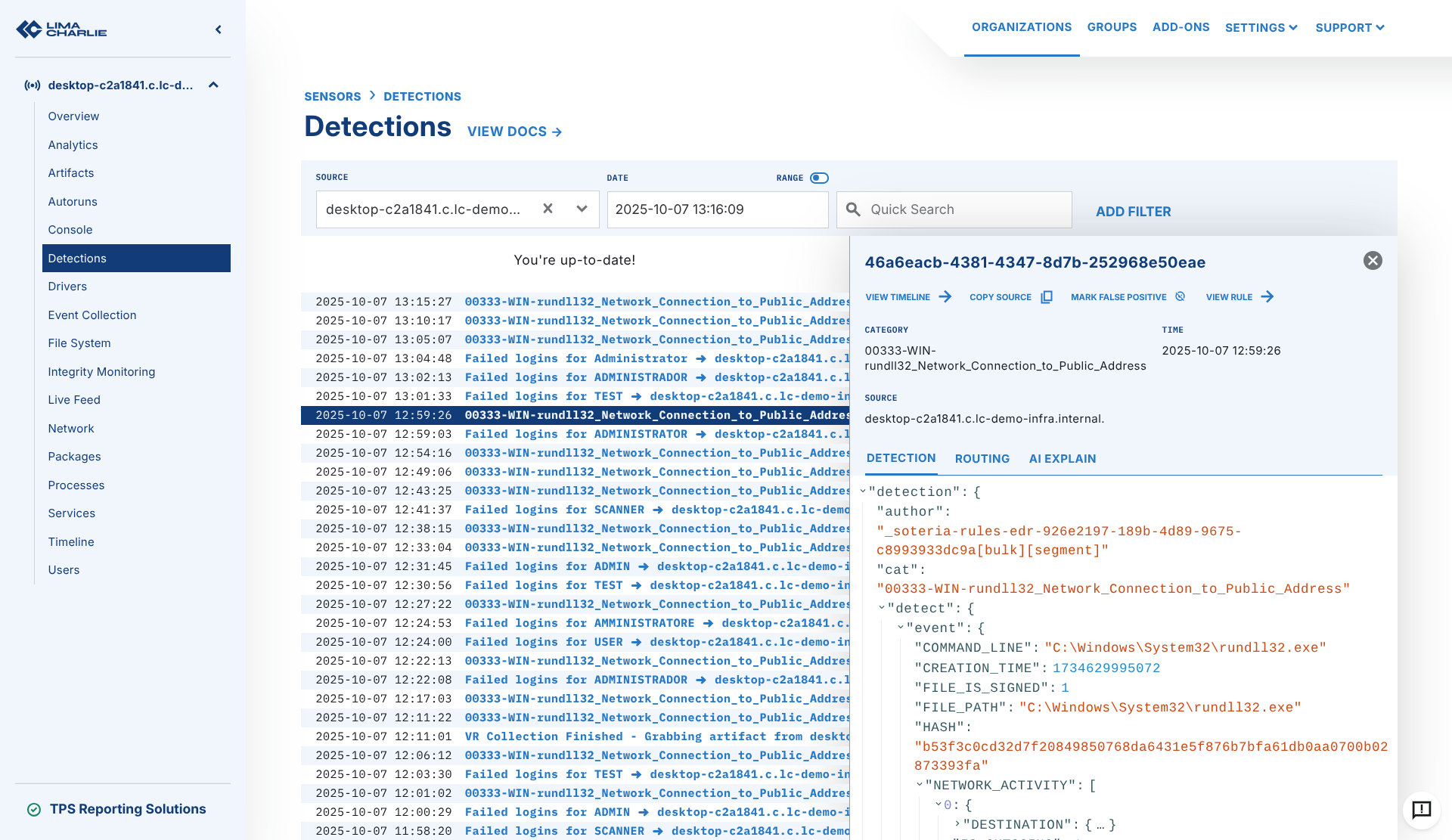
Task: Click the Mark False Positive icon
Action: pyautogui.click(x=1181, y=296)
